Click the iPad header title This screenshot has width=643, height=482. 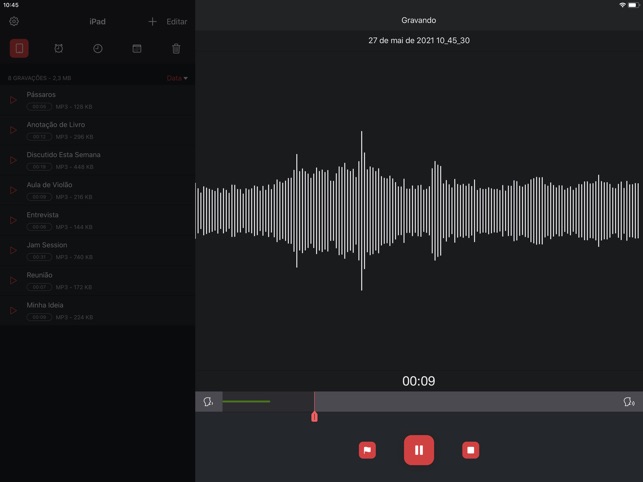tap(98, 21)
